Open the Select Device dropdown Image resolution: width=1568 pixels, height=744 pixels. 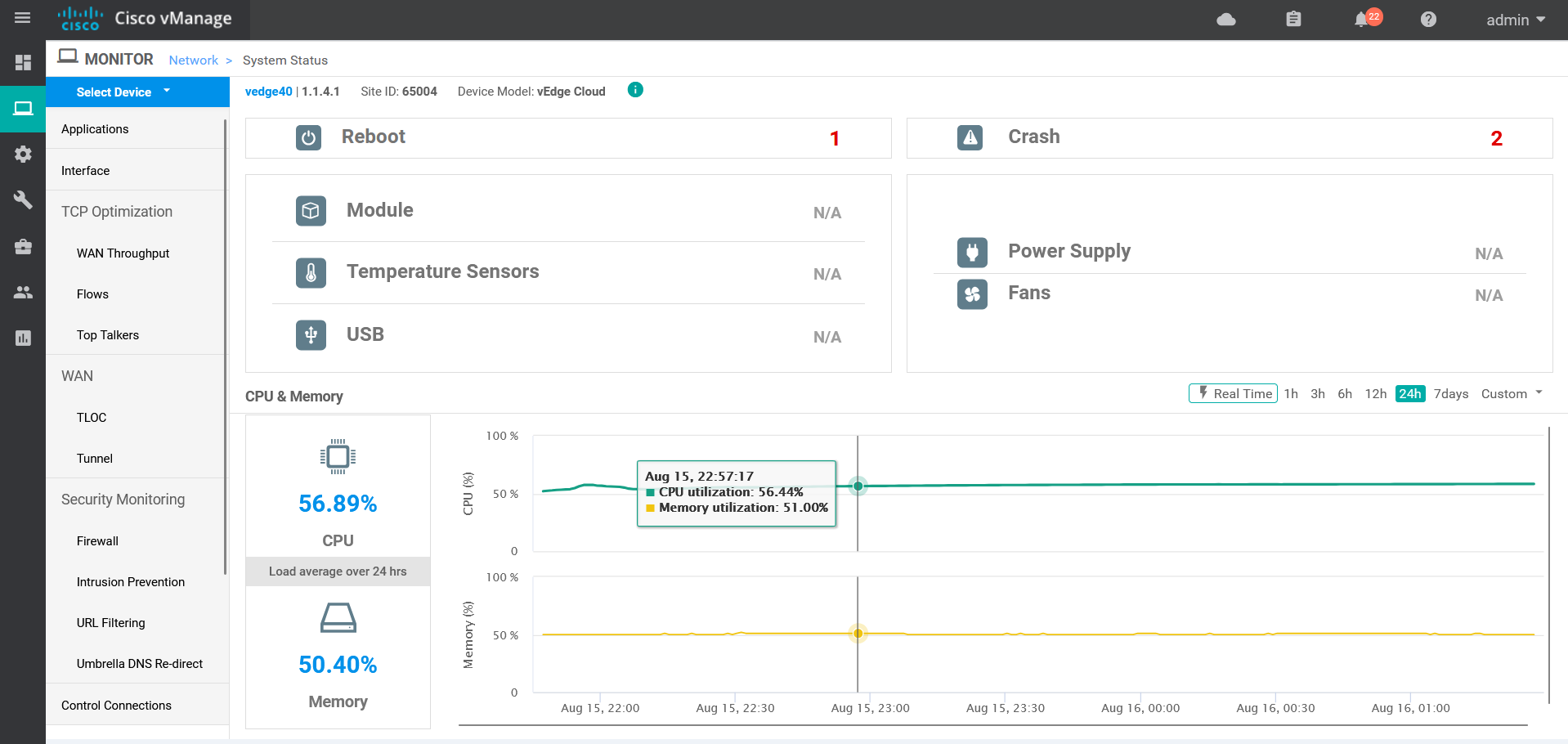[x=137, y=92]
